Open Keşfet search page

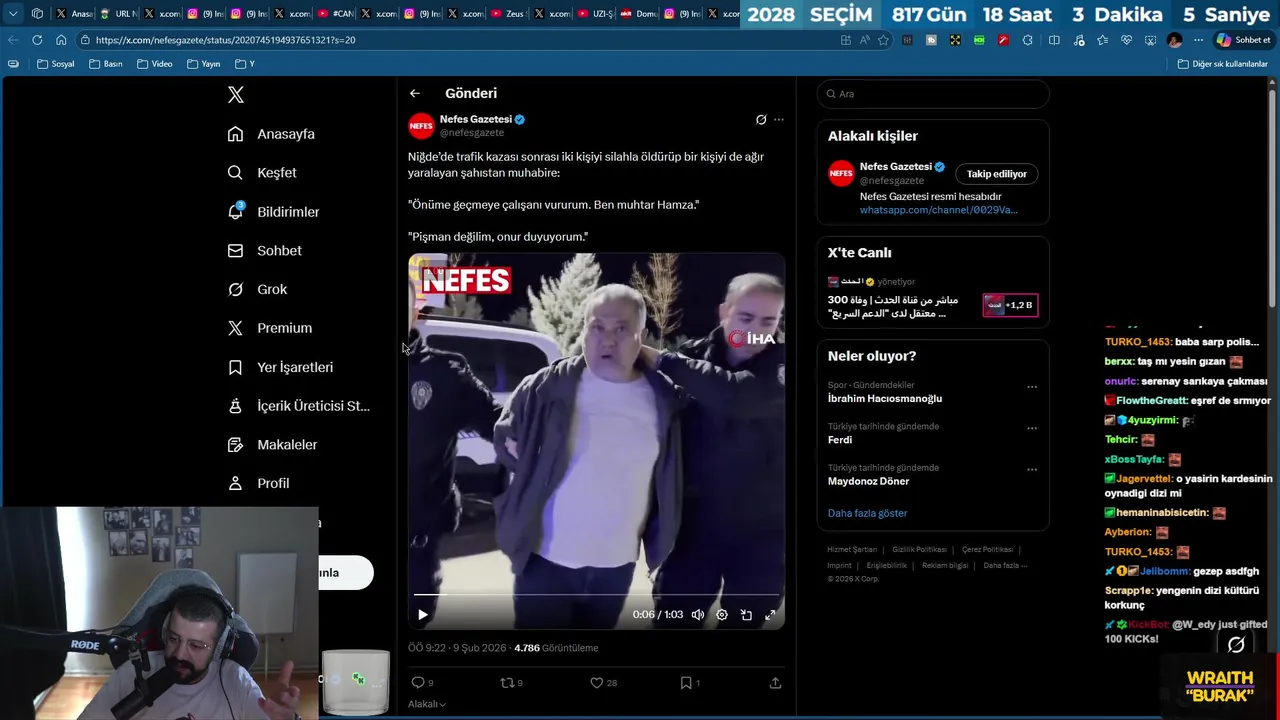262,173
